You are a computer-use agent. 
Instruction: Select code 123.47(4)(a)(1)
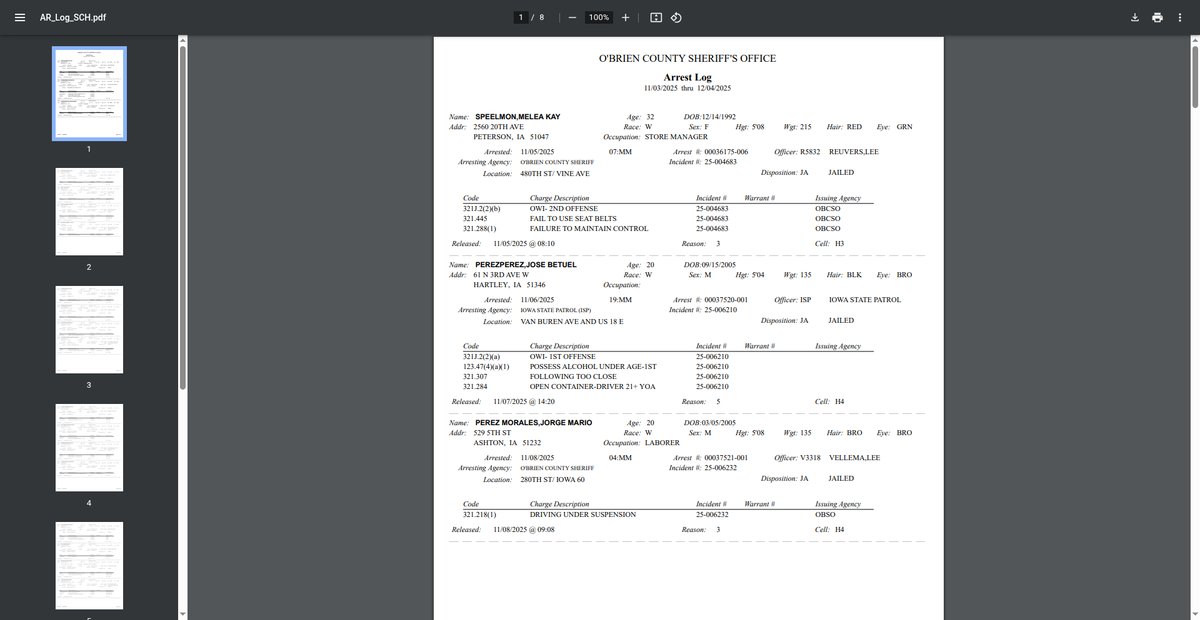[487, 366]
